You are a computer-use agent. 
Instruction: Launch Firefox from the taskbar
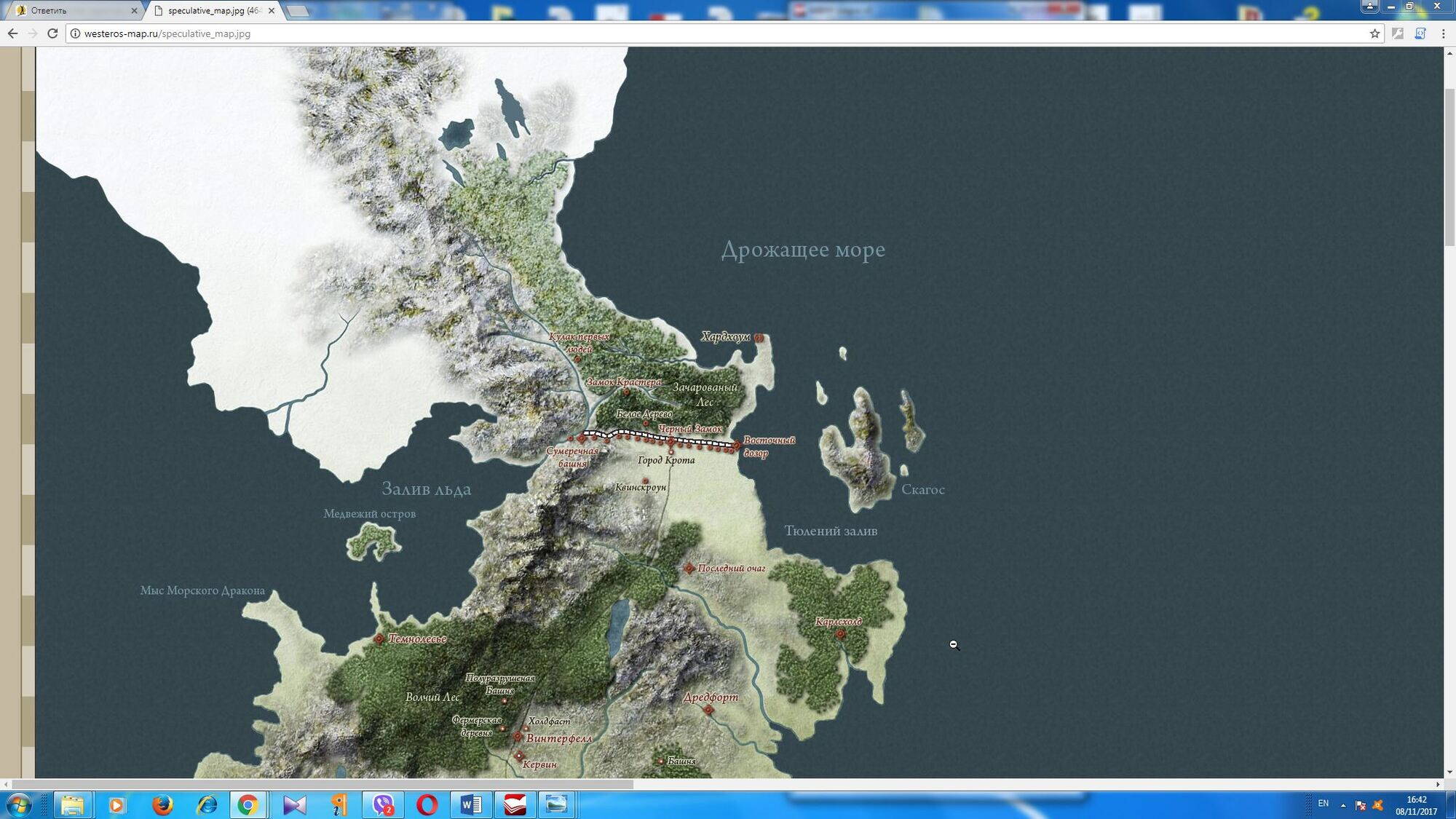pyautogui.click(x=162, y=805)
